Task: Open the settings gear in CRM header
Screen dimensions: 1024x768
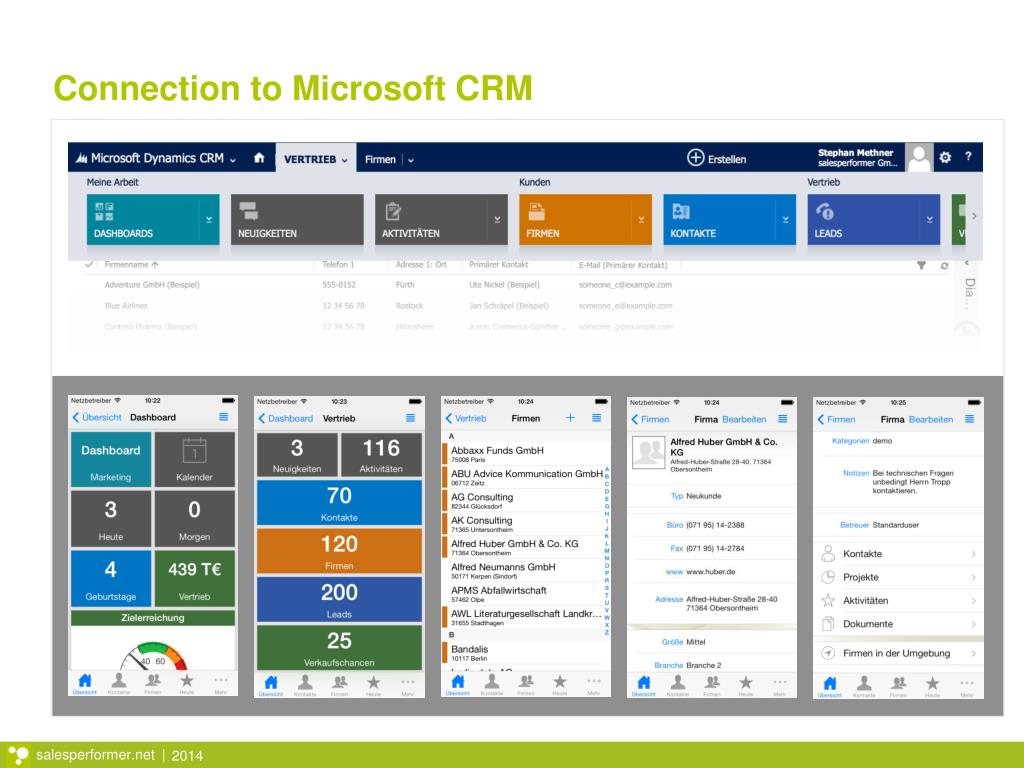Action: point(945,157)
